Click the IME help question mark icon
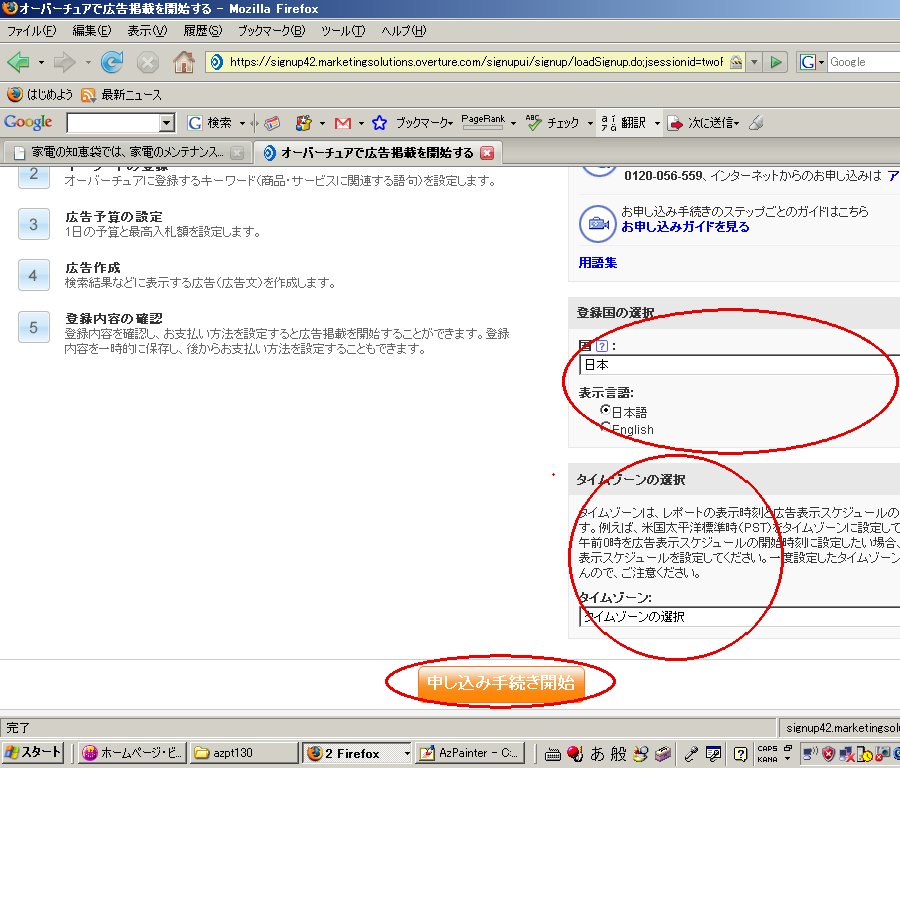900x900 pixels. [x=740, y=754]
